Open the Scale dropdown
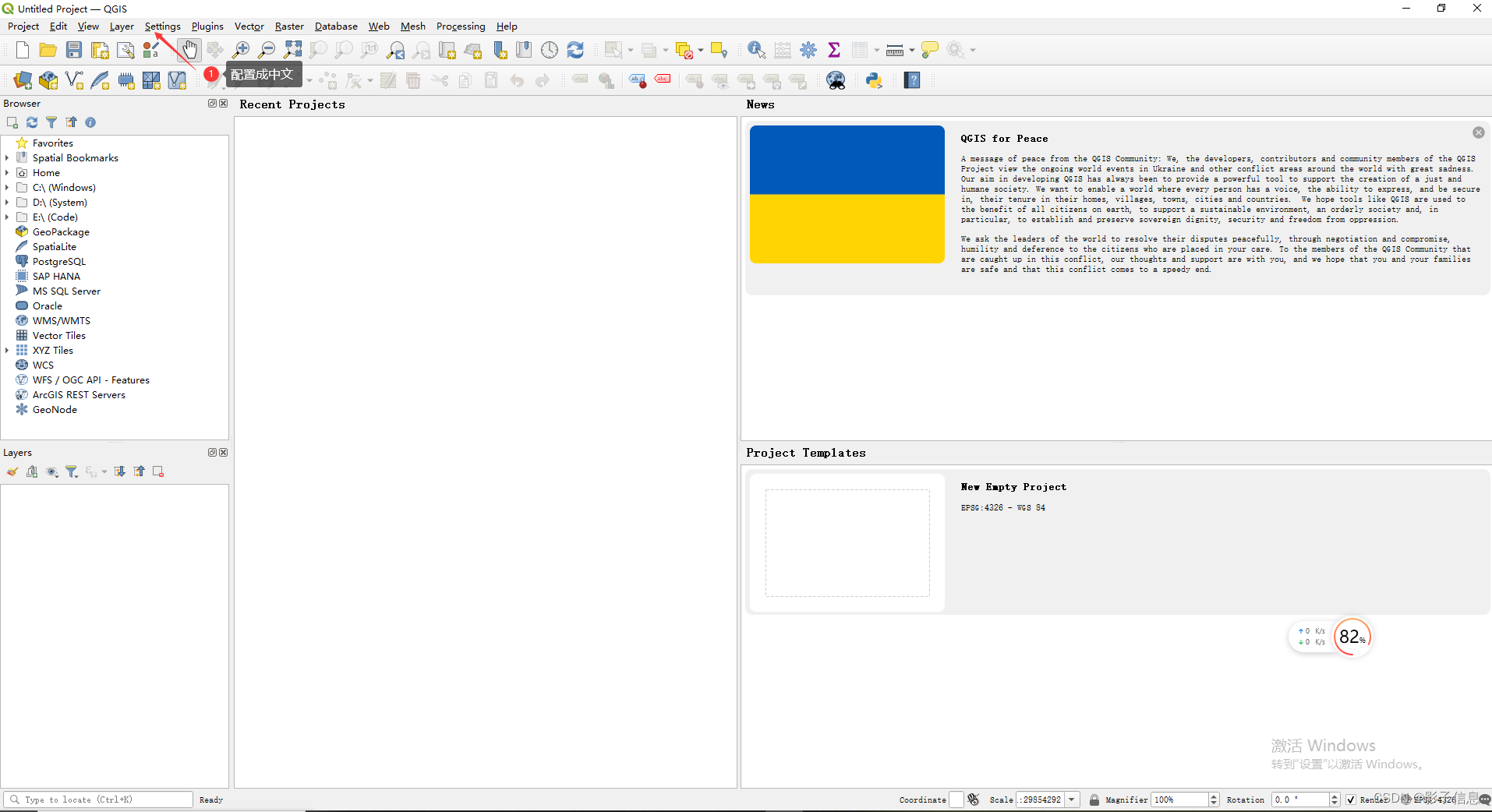The height and width of the screenshot is (812, 1492). pos(1073,800)
